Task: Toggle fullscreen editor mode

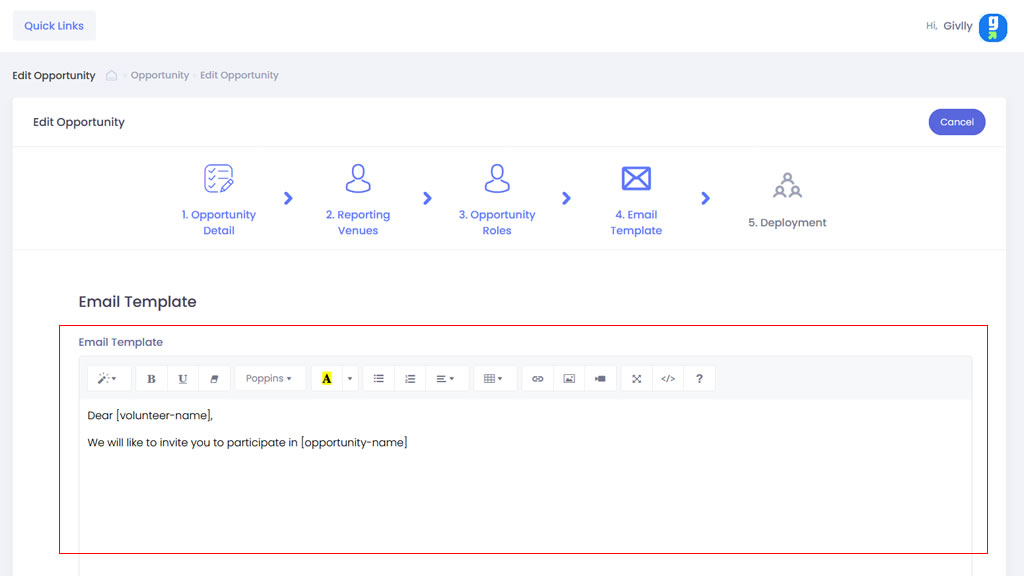Action: click(x=637, y=379)
